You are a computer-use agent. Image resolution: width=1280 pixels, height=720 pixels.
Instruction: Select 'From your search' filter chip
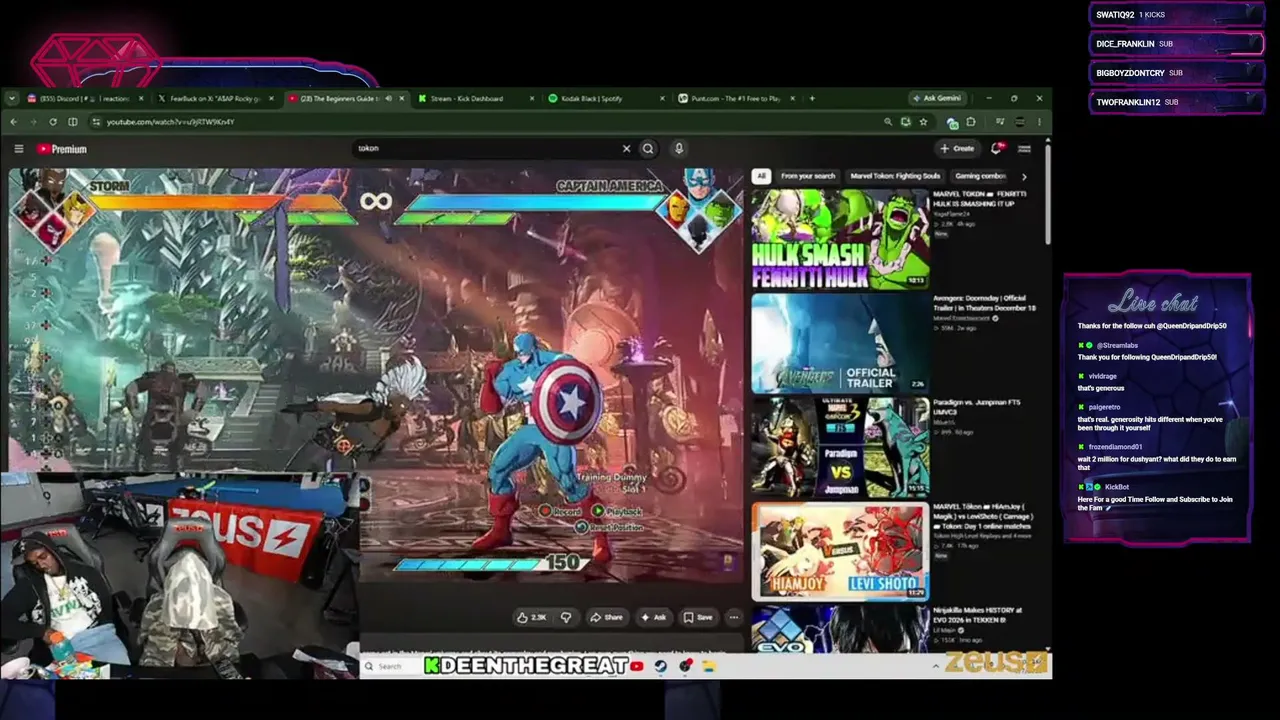pos(807,176)
